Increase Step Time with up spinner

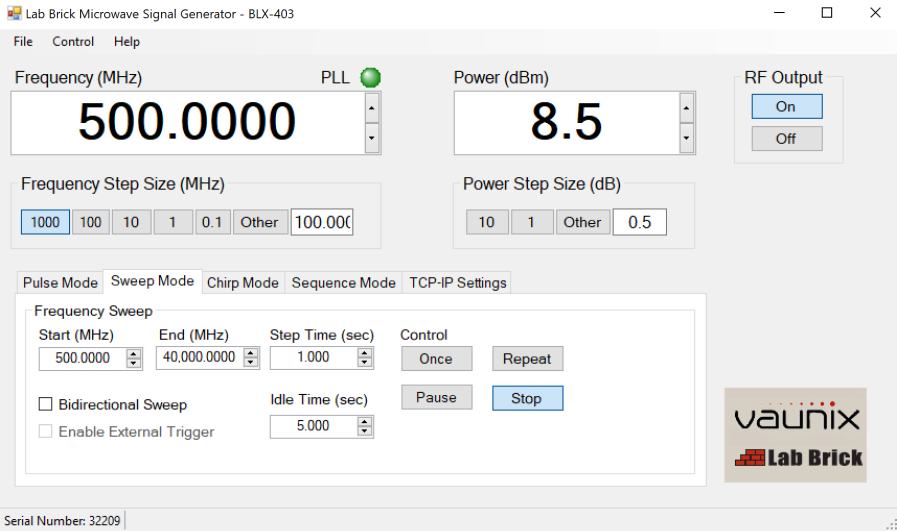[x=365, y=353]
